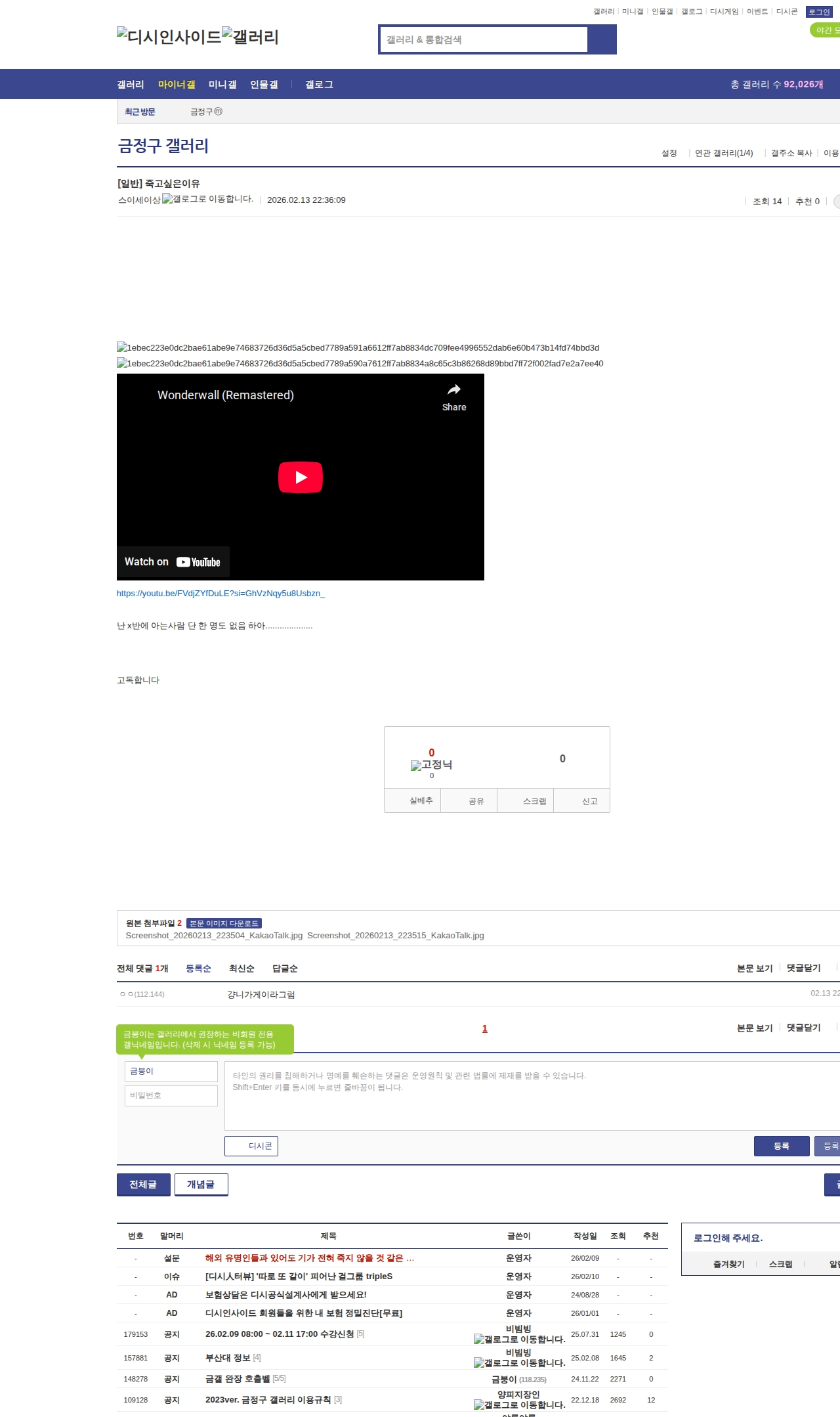Viewport: 840px width, 1417px height.
Task: Click the 실베추 button
Action: [413, 801]
